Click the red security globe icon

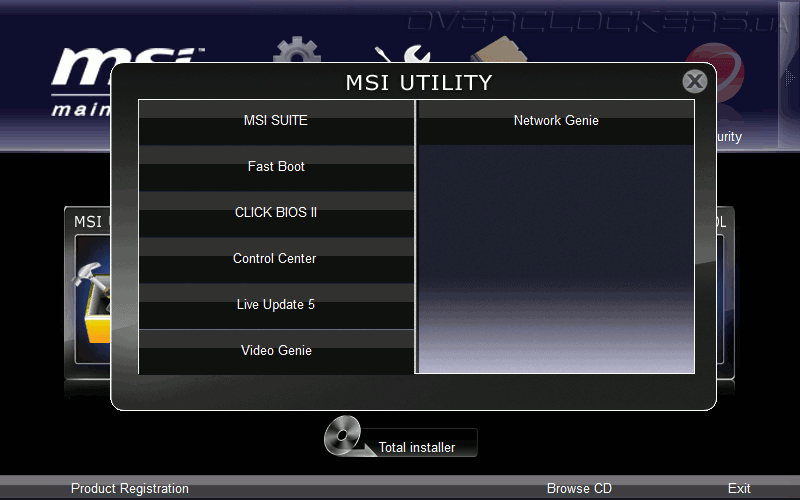coord(724,71)
